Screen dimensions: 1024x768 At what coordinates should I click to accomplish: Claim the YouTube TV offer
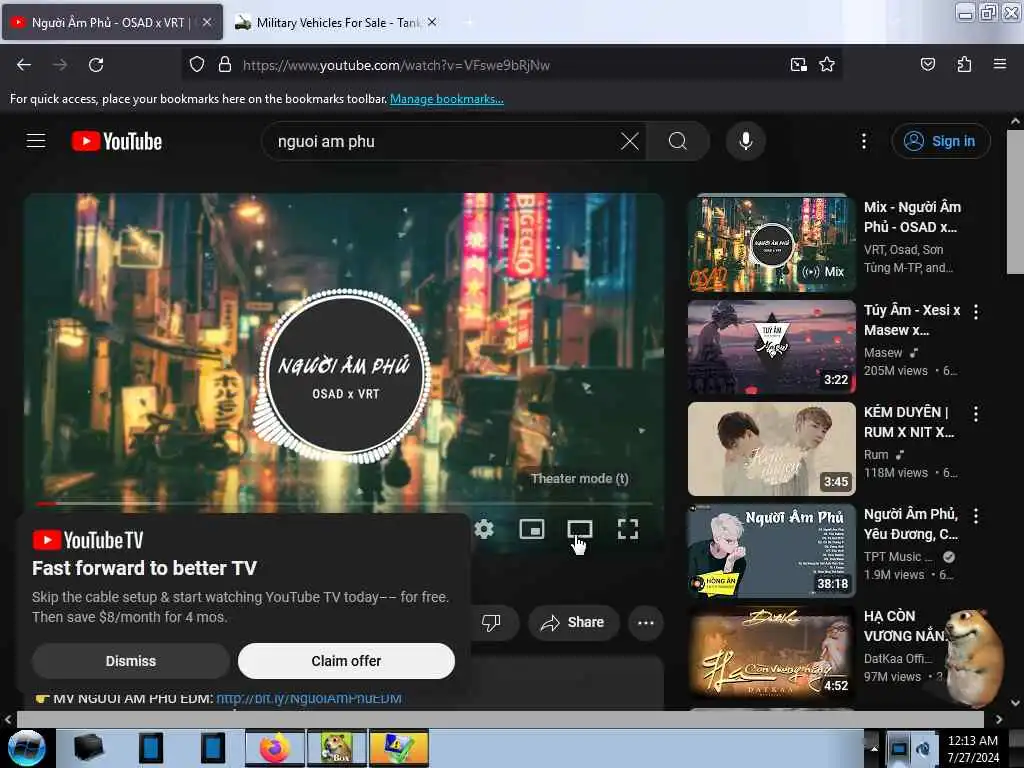[346, 661]
